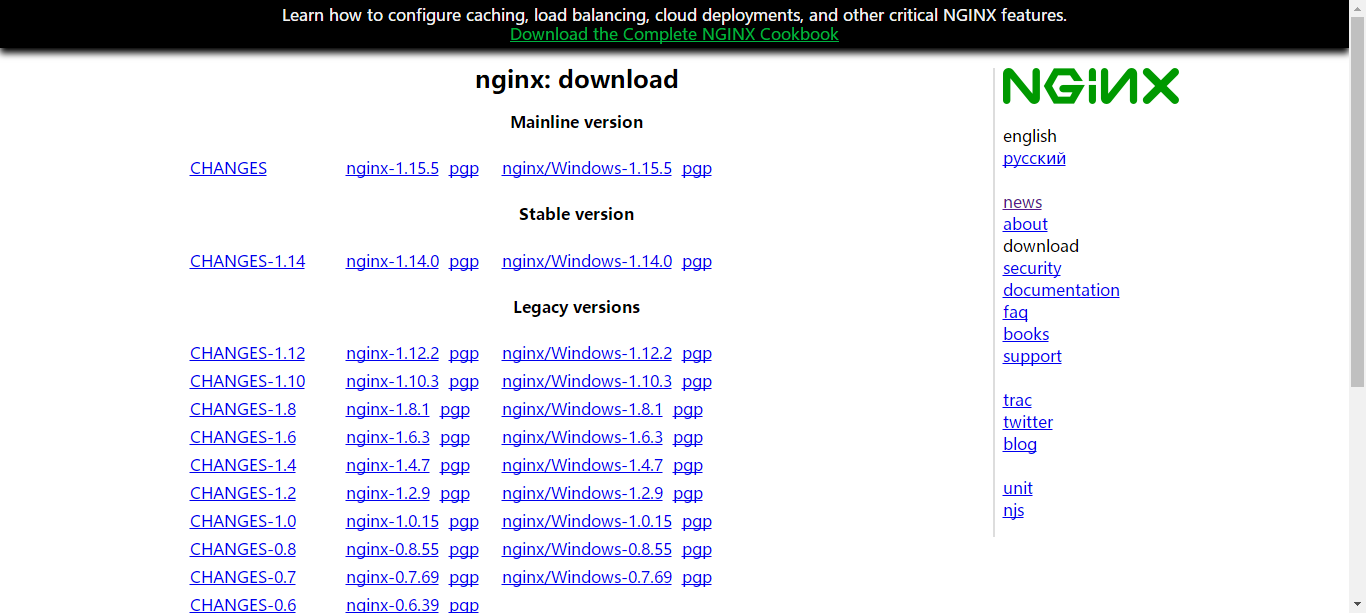This screenshot has height=613, width=1366.
Task: Switch language to русский
Action: click(x=1034, y=158)
